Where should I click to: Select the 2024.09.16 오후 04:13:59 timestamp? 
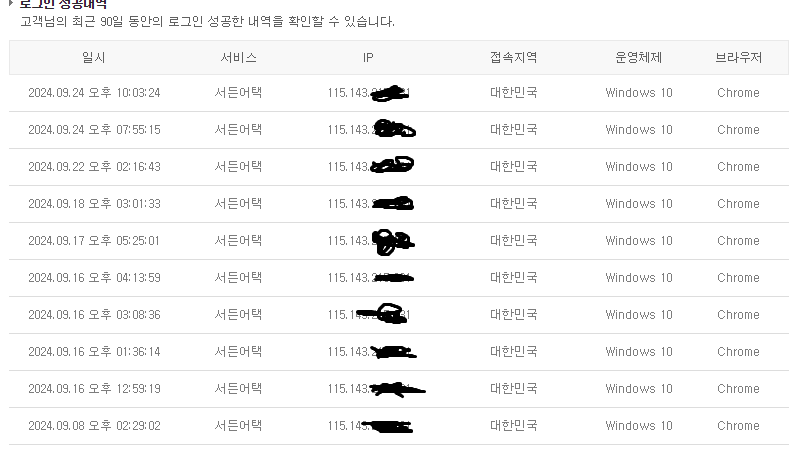pos(94,278)
